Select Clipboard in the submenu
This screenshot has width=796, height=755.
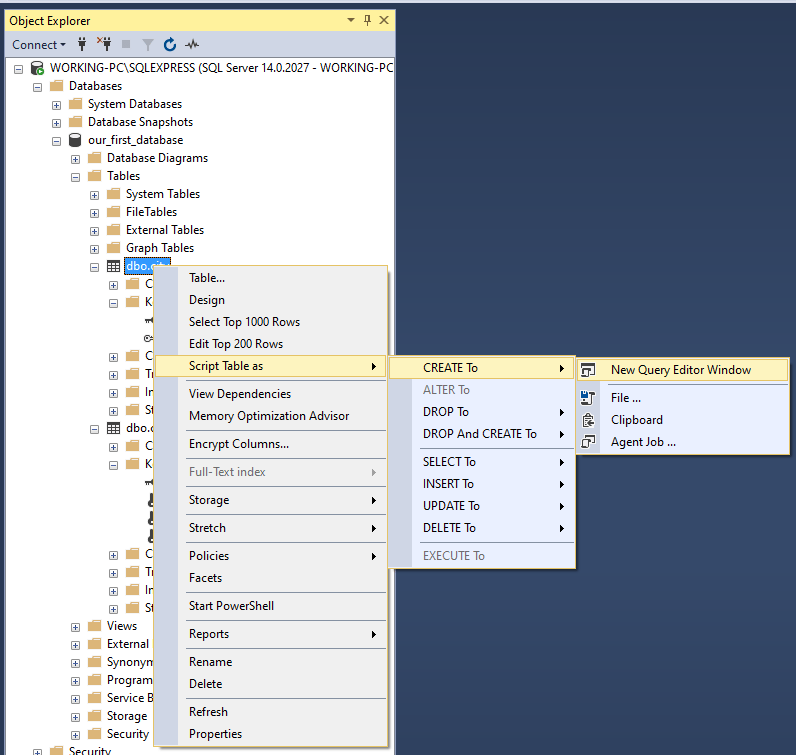pos(682,420)
